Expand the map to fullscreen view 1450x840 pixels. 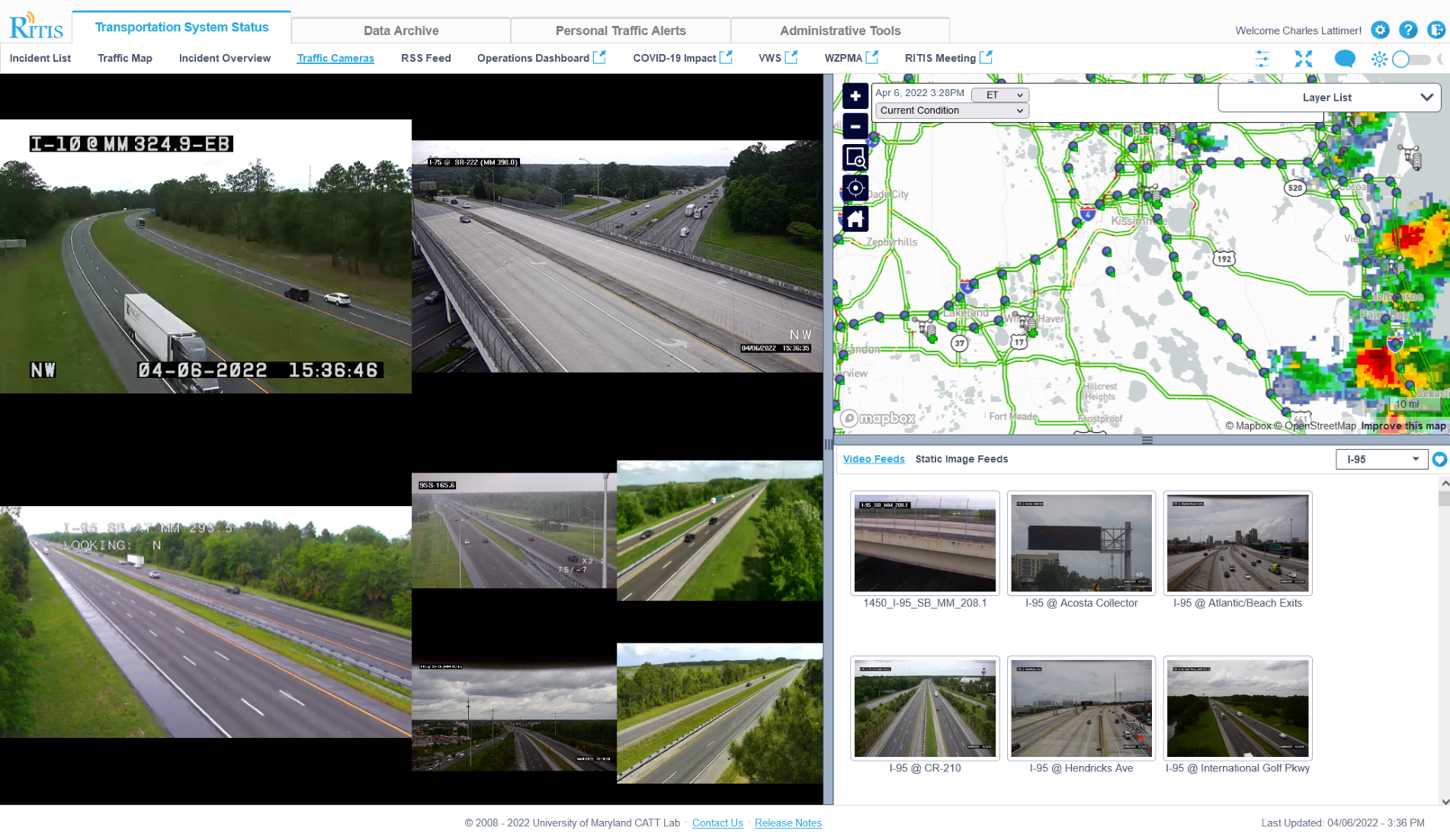(x=1304, y=58)
